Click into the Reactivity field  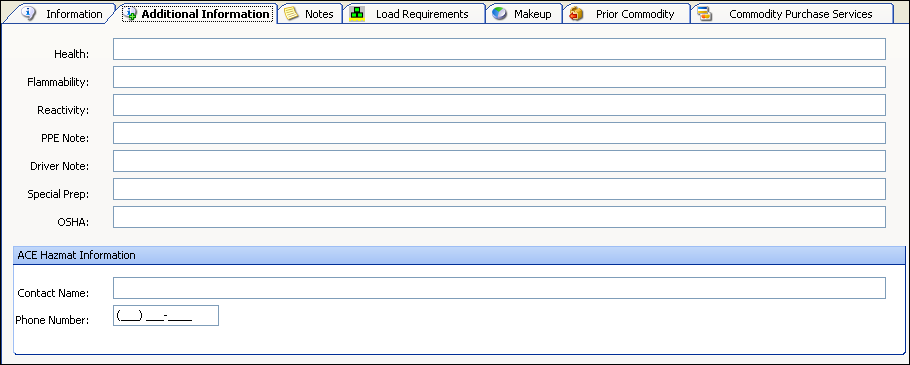click(x=499, y=105)
